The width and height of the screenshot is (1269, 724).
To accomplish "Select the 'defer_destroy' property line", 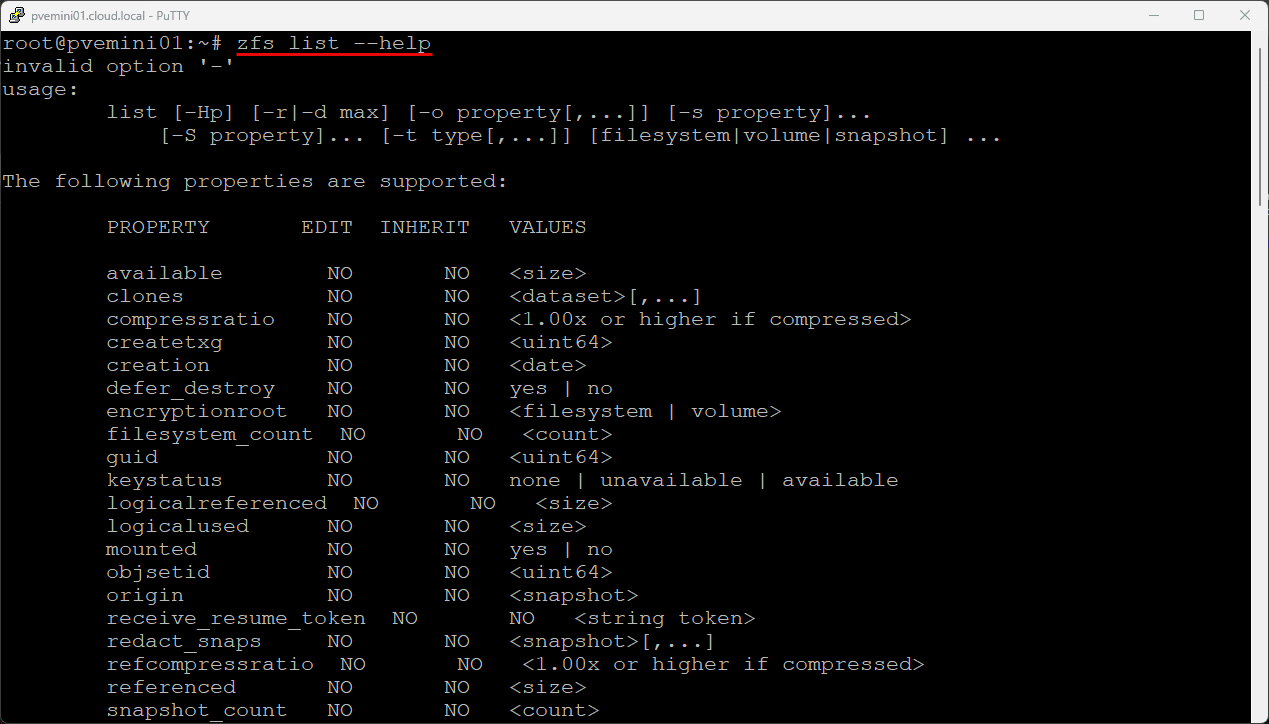I will [x=190, y=388].
